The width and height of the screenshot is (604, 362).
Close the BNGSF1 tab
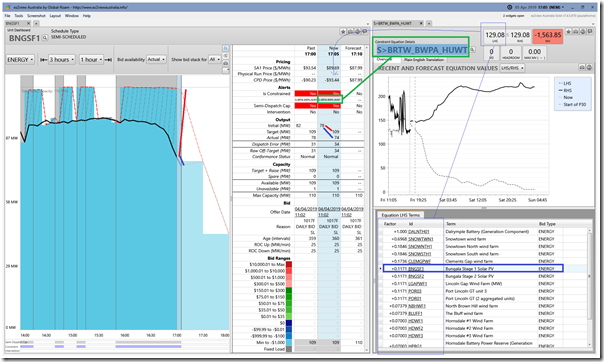pos(29,23)
